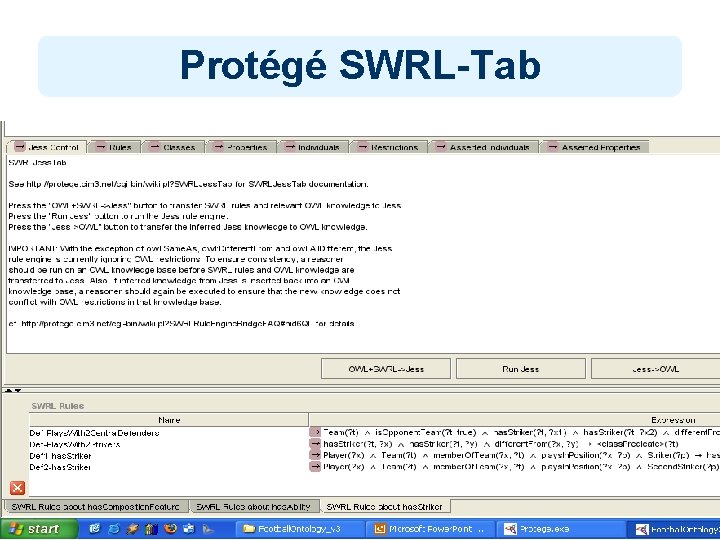
Task: Click arrow icon of Def1-hasStriker rule
Action: click(315, 456)
